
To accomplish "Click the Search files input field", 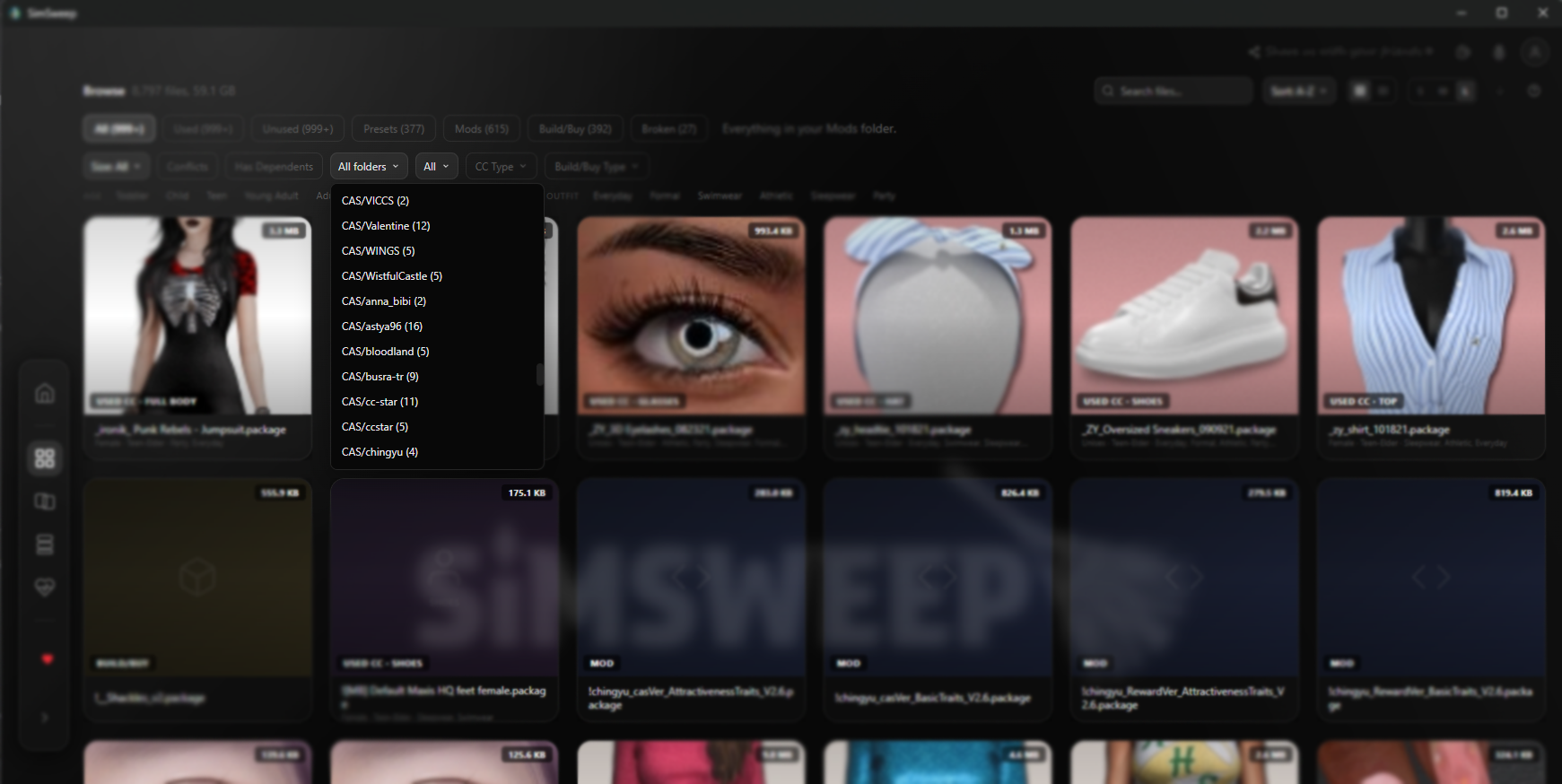I will [1175, 91].
